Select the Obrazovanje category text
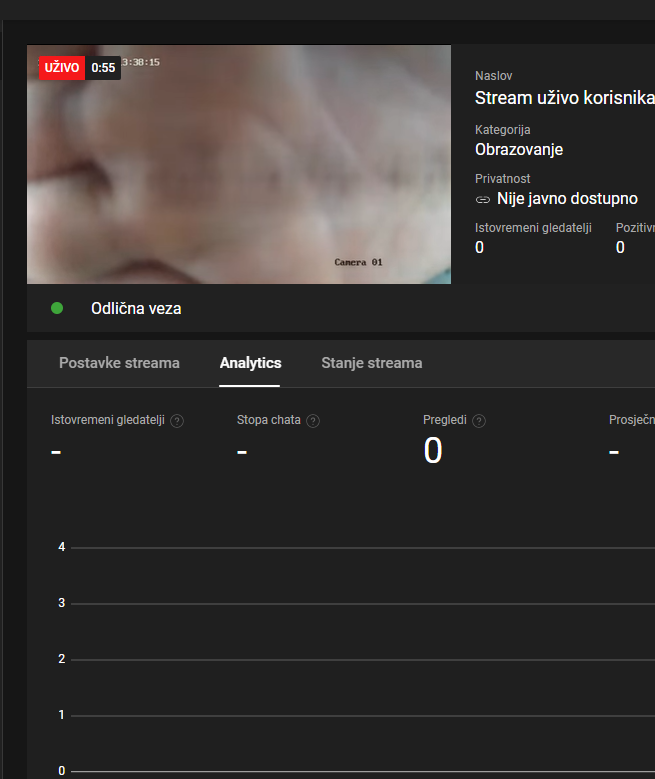This screenshot has width=655, height=779. click(519, 149)
